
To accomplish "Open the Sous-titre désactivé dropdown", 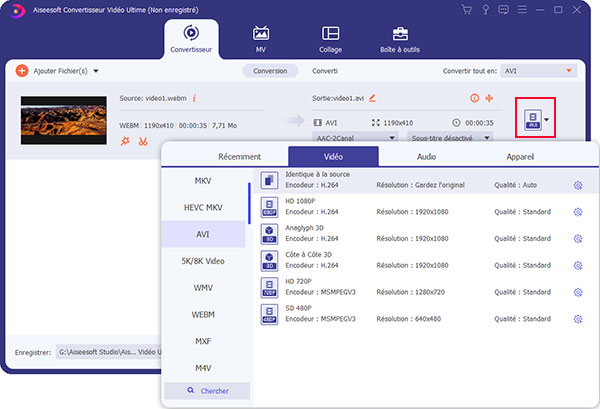I will coord(451,138).
